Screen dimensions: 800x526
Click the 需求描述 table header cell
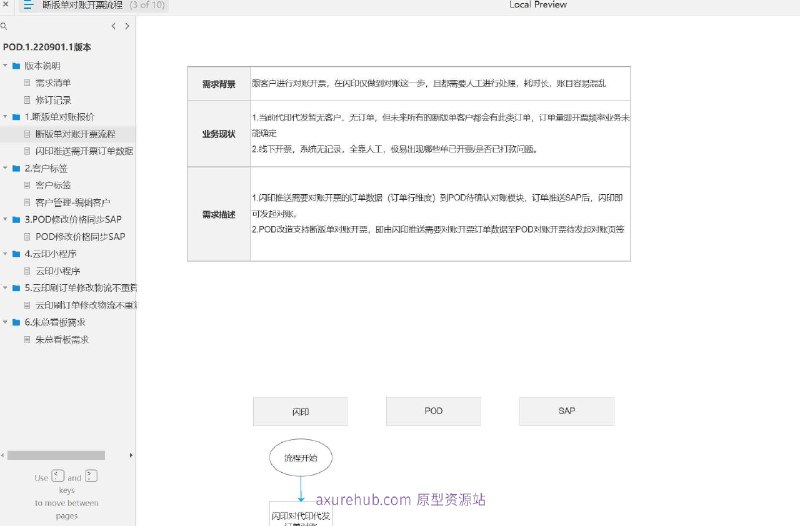tap(219, 214)
